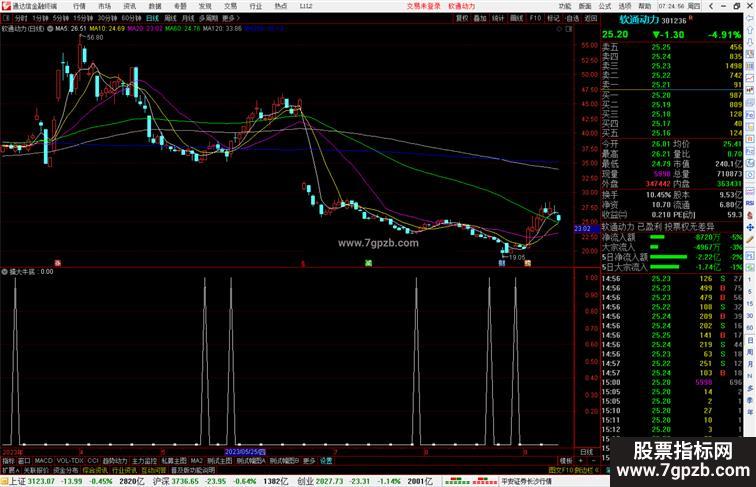Image resolution: width=756 pixels, height=487 pixels.
Task: Open the 市场 menu
Action: (x=104, y=6)
